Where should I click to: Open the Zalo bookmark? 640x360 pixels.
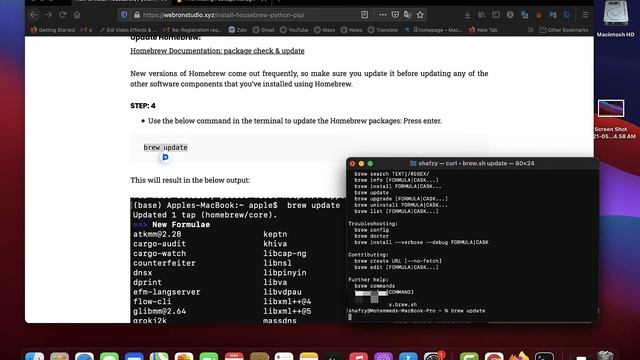pos(238,30)
